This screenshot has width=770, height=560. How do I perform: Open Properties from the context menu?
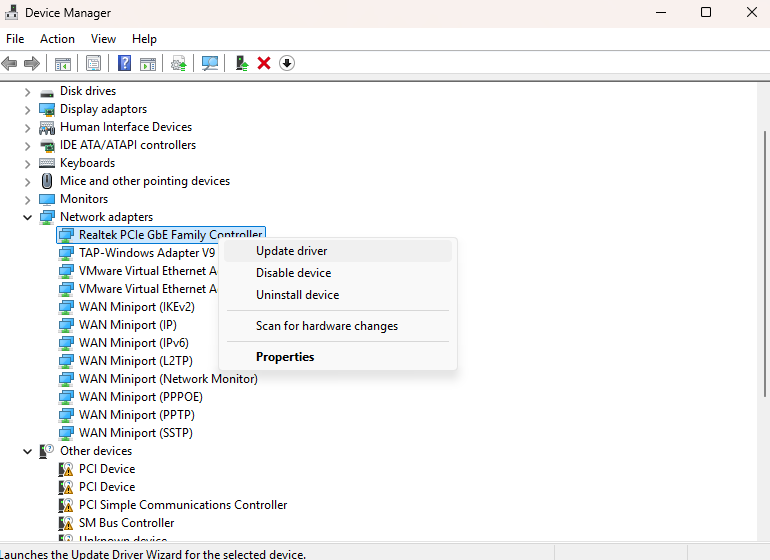coord(285,357)
